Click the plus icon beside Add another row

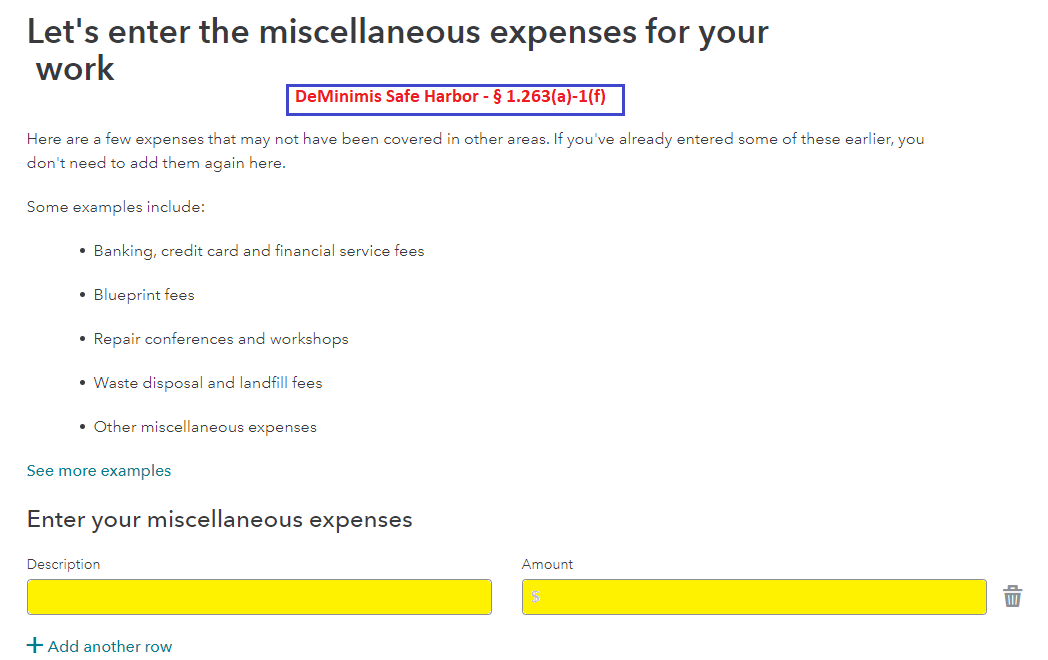pos(35,645)
